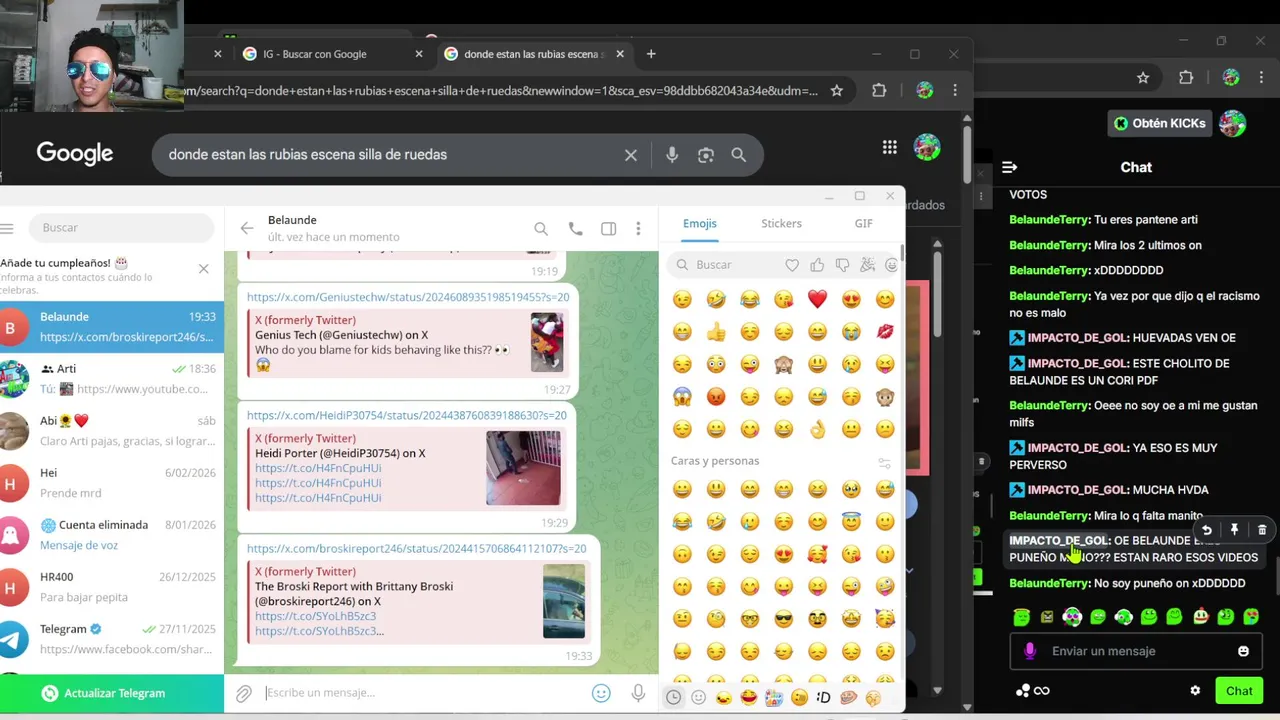
Task: Focus Telegram Buscar chats field
Action: [x=122, y=228]
